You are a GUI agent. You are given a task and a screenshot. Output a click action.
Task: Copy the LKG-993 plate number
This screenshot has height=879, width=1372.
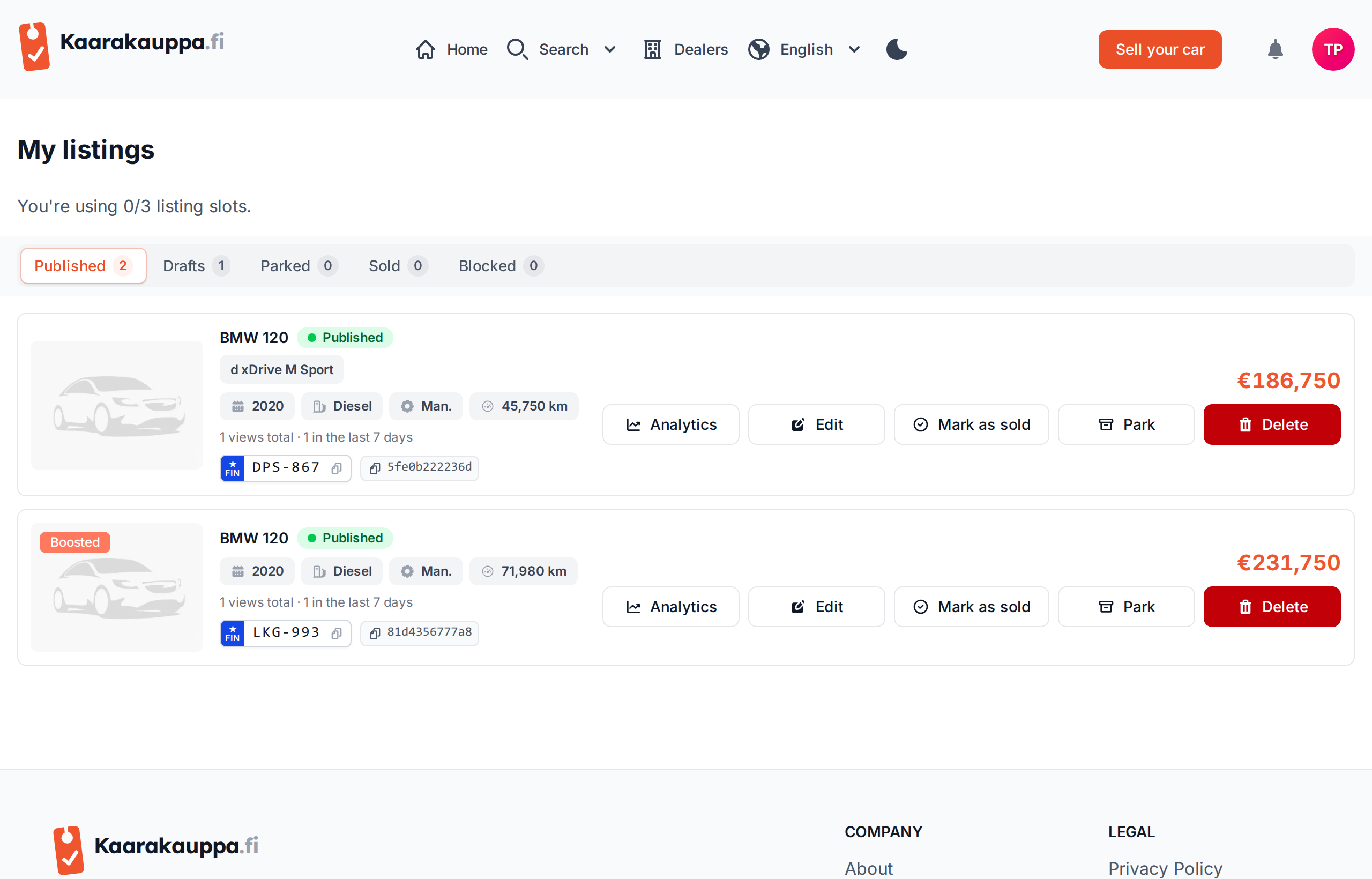(337, 633)
